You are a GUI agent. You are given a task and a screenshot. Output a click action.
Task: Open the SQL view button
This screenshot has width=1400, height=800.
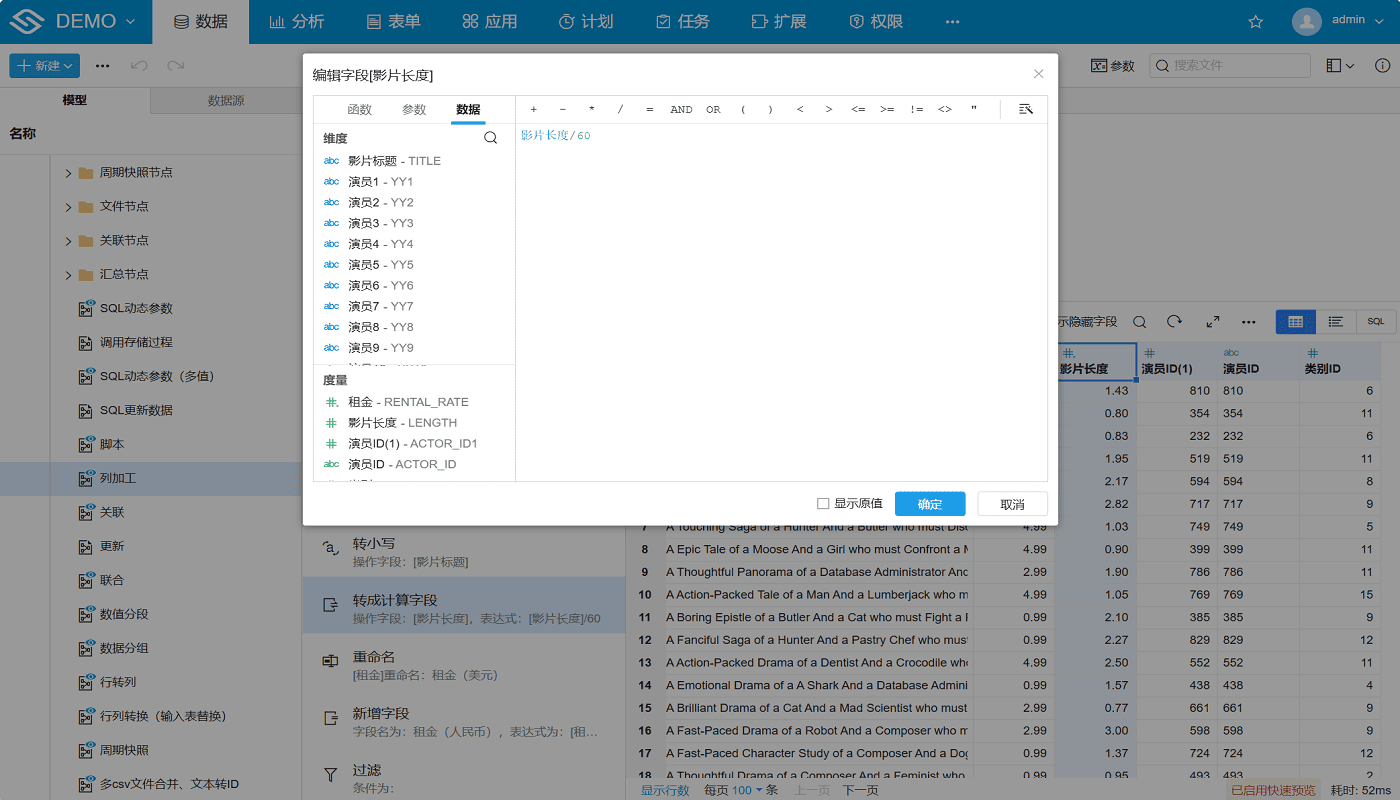coord(1376,321)
